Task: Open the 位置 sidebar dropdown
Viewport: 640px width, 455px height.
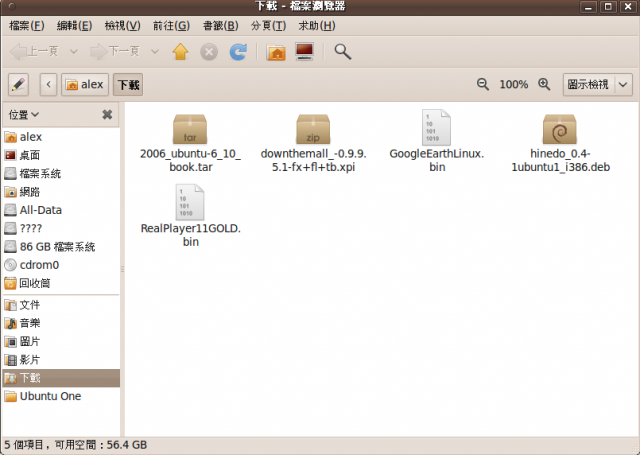Action: [24, 115]
